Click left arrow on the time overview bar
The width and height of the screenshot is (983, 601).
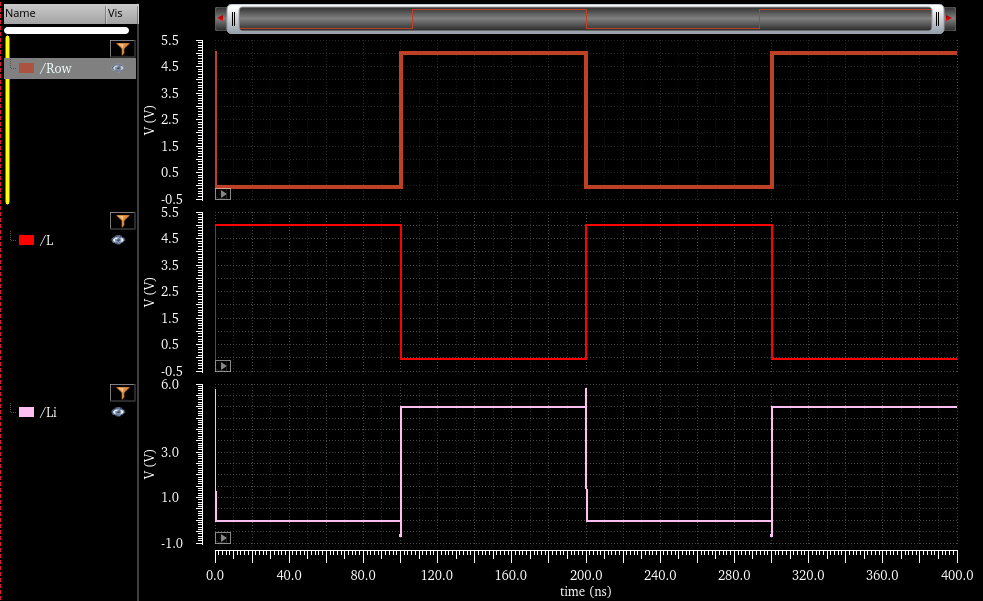221,18
